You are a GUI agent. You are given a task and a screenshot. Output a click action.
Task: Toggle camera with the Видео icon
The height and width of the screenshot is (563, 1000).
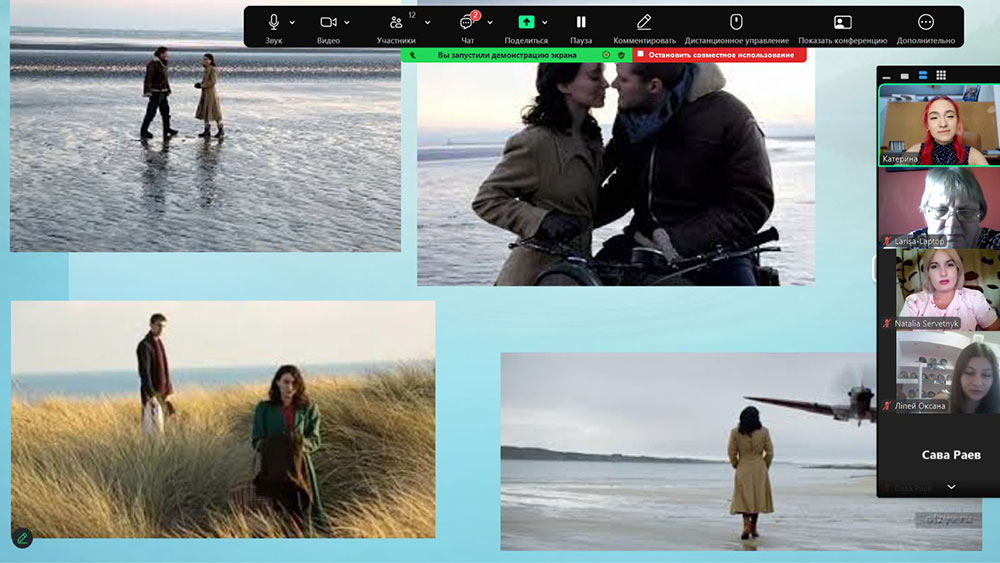[x=328, y=22]
